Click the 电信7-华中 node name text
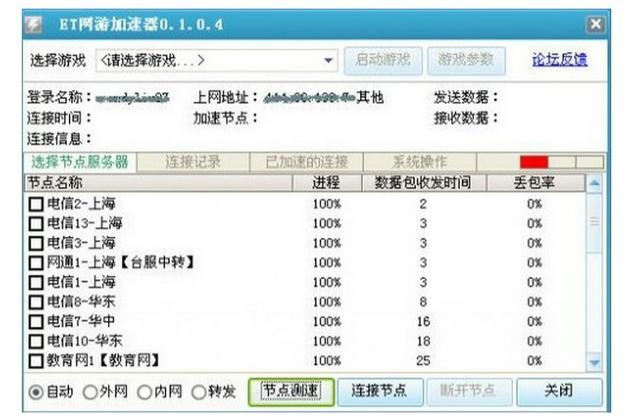Image resolution: width=633 pixels, height=418 pixels. tap(81, 321)
